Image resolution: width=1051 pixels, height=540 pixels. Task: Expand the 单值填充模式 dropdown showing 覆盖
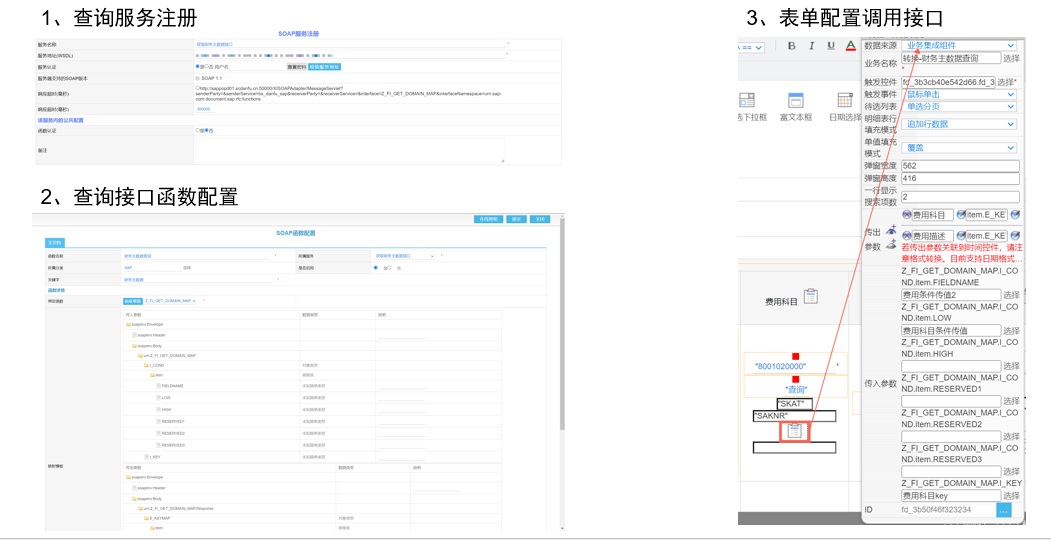click(958, 147)
